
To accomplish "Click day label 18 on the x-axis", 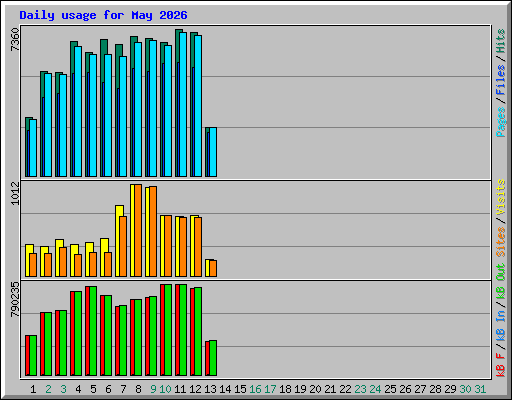I will pos(285,389).
